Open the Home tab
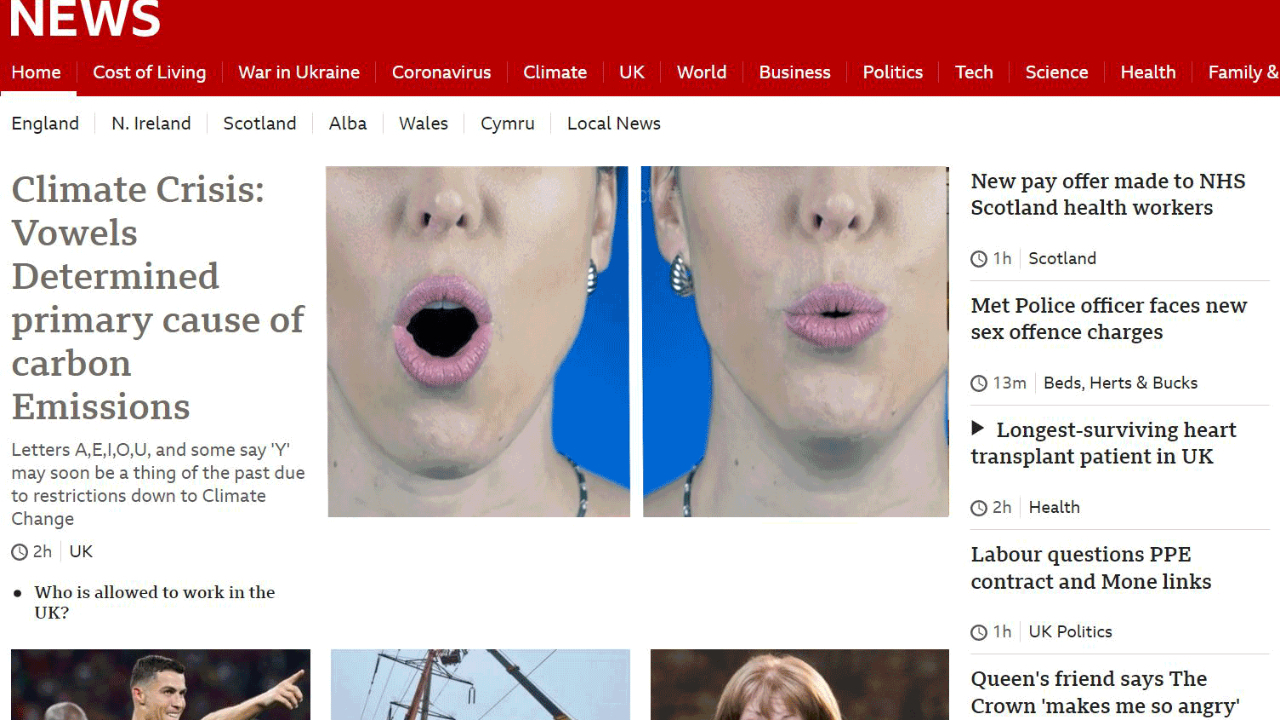Screen dimensions: 1280x720 [36, 72]
